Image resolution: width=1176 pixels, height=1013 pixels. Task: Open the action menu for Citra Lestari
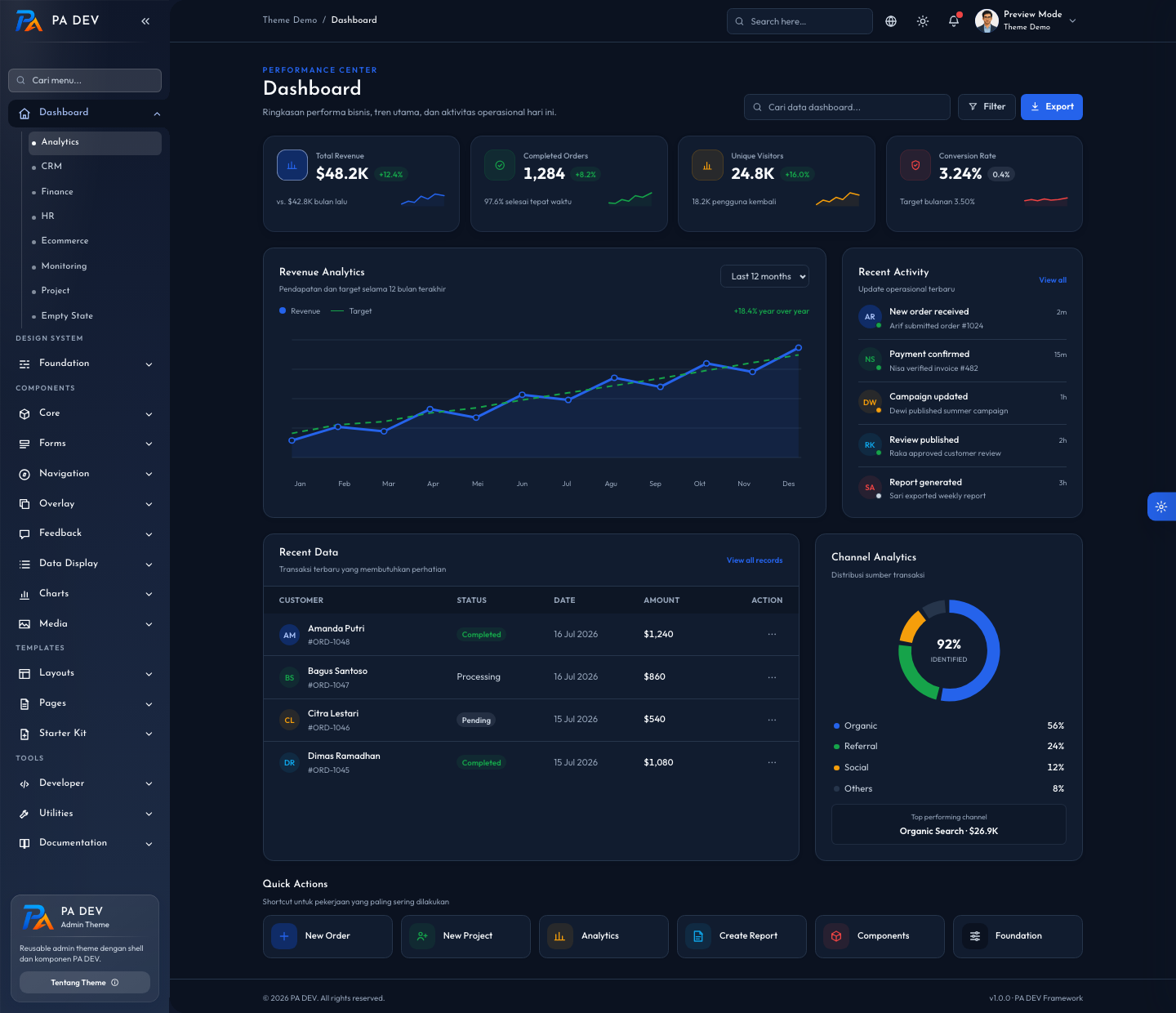772,720
